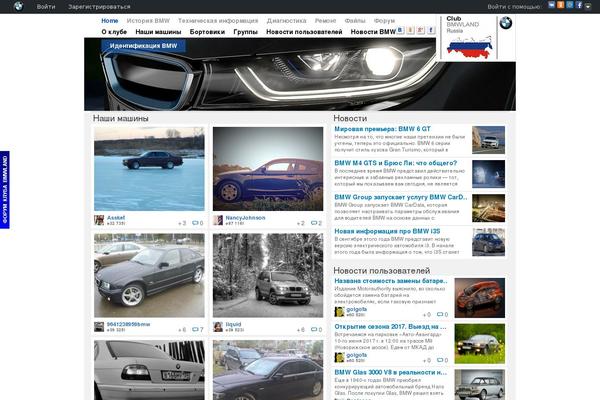
Task: Expand more login options arrow in the top bar
Action: pos(588,6)
